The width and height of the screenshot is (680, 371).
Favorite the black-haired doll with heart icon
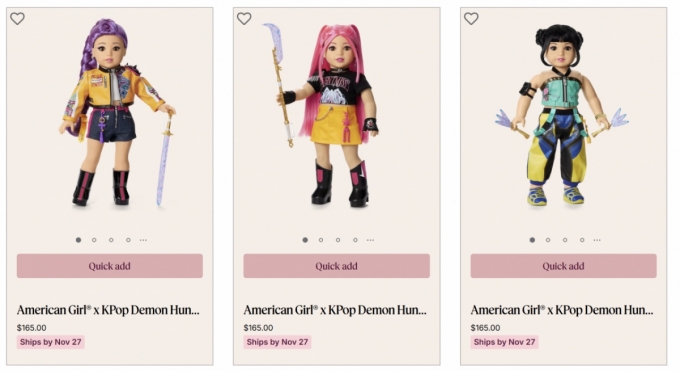click(471, 19)
